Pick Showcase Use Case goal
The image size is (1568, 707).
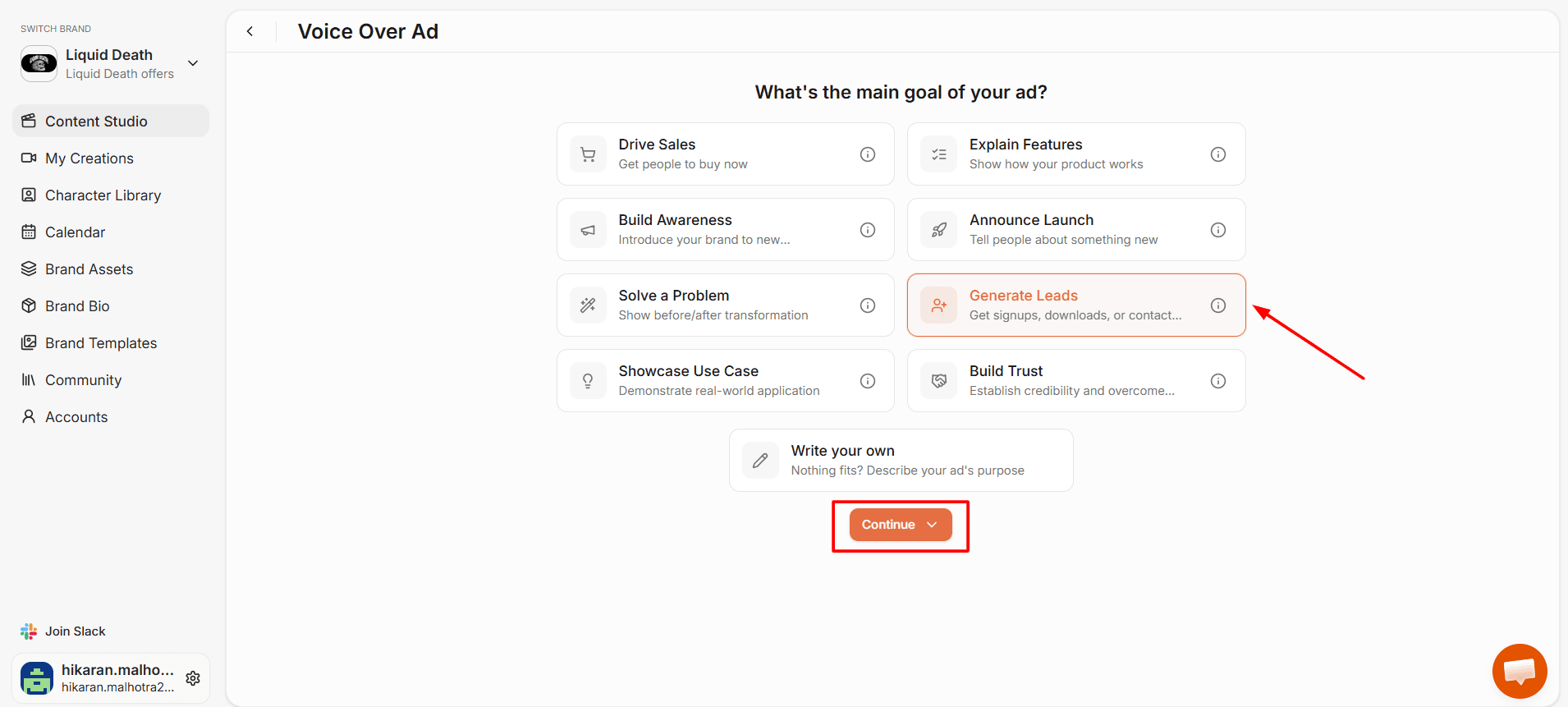pyautogui.click(x=725, y=380)
